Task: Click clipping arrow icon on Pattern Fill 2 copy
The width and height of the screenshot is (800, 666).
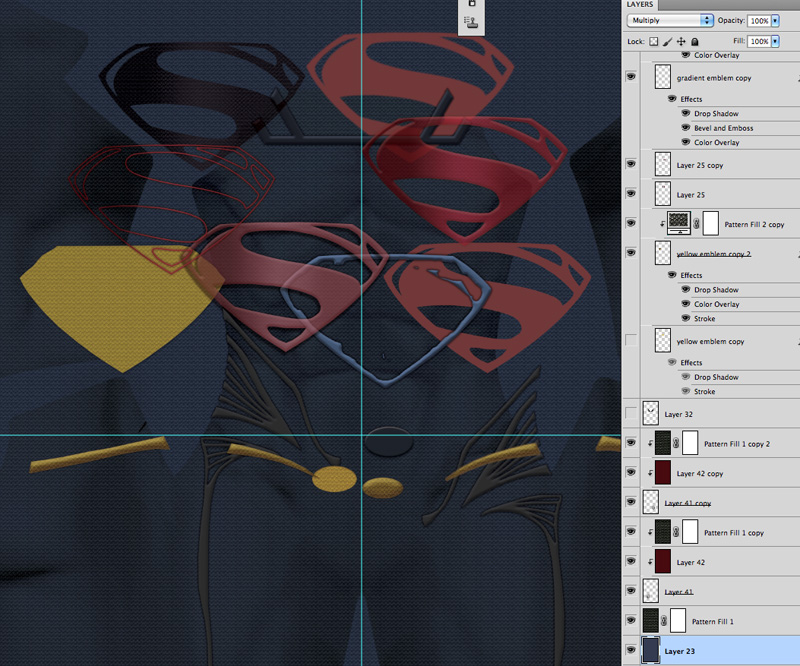Action: pyautogui.click(x=662, y=224)
